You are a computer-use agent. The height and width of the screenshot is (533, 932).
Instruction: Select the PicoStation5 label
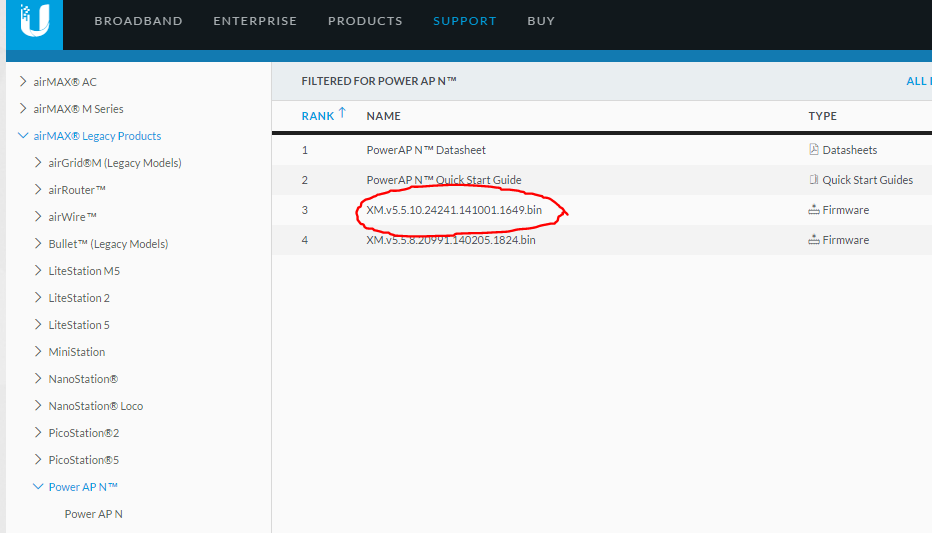[x=84, y=461]
